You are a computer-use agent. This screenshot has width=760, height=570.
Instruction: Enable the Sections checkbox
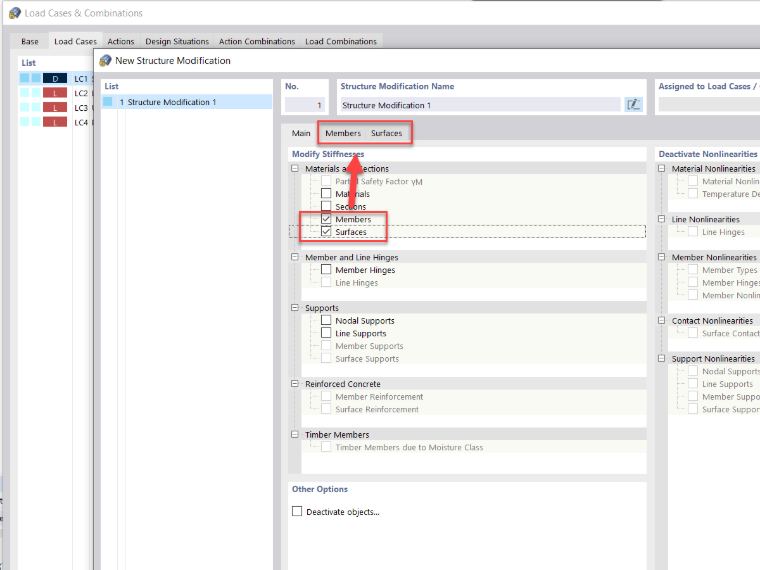pos(326,206)
